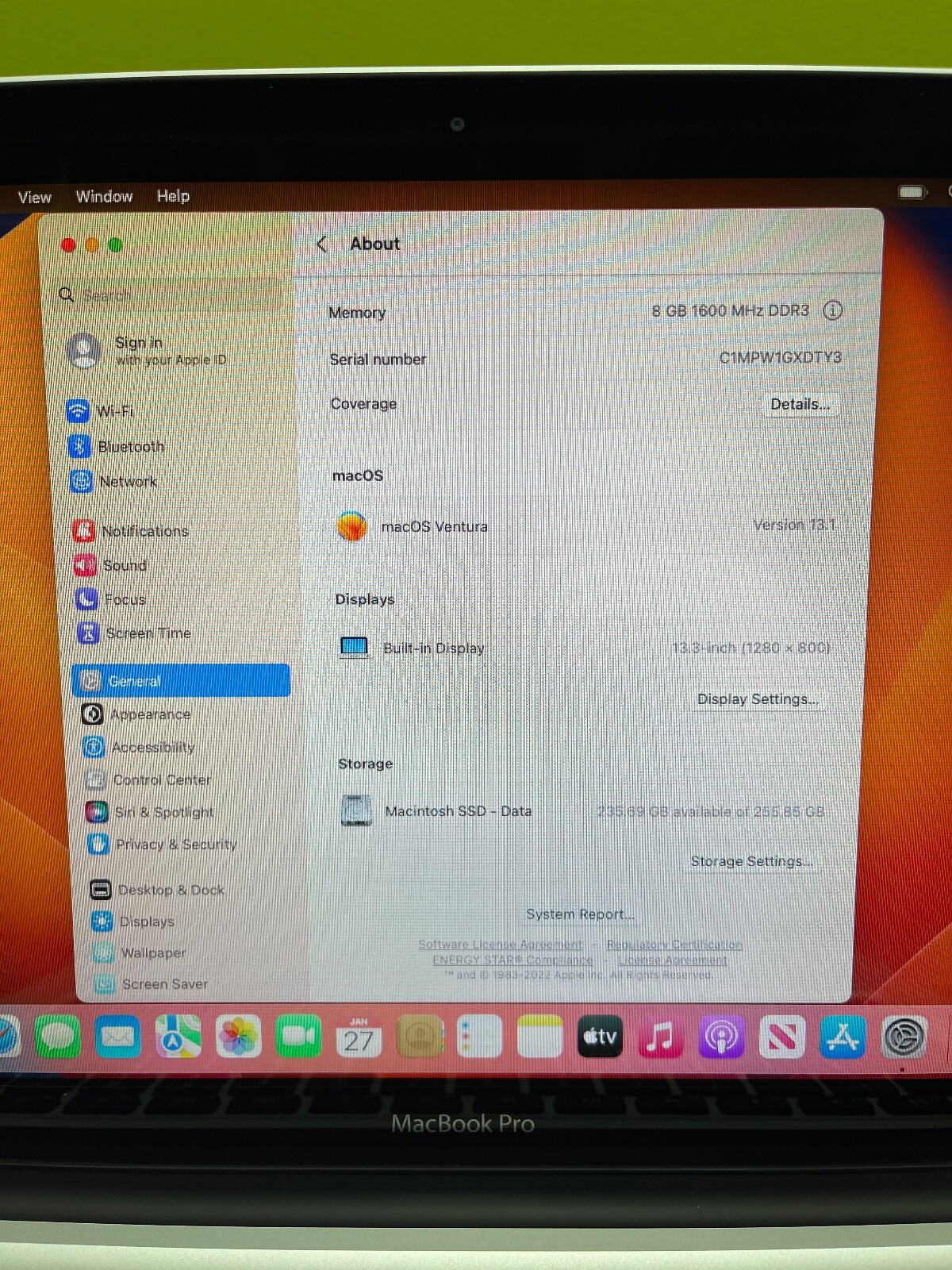Image resolution: width=952 pixels, height=1270 pixels.
Task: Open Network settings in sidebar
Action: [113, 481]
